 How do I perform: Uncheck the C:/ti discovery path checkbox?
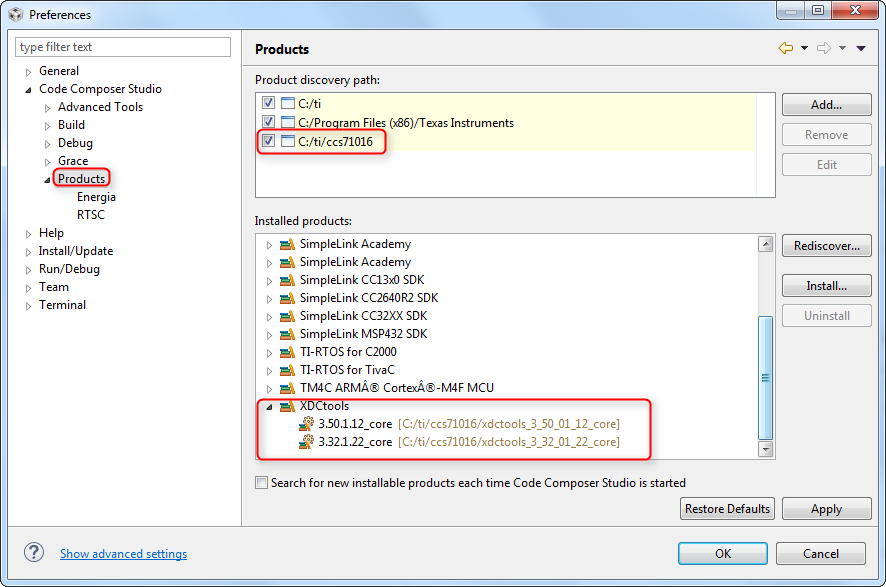[x=268, y=103]
